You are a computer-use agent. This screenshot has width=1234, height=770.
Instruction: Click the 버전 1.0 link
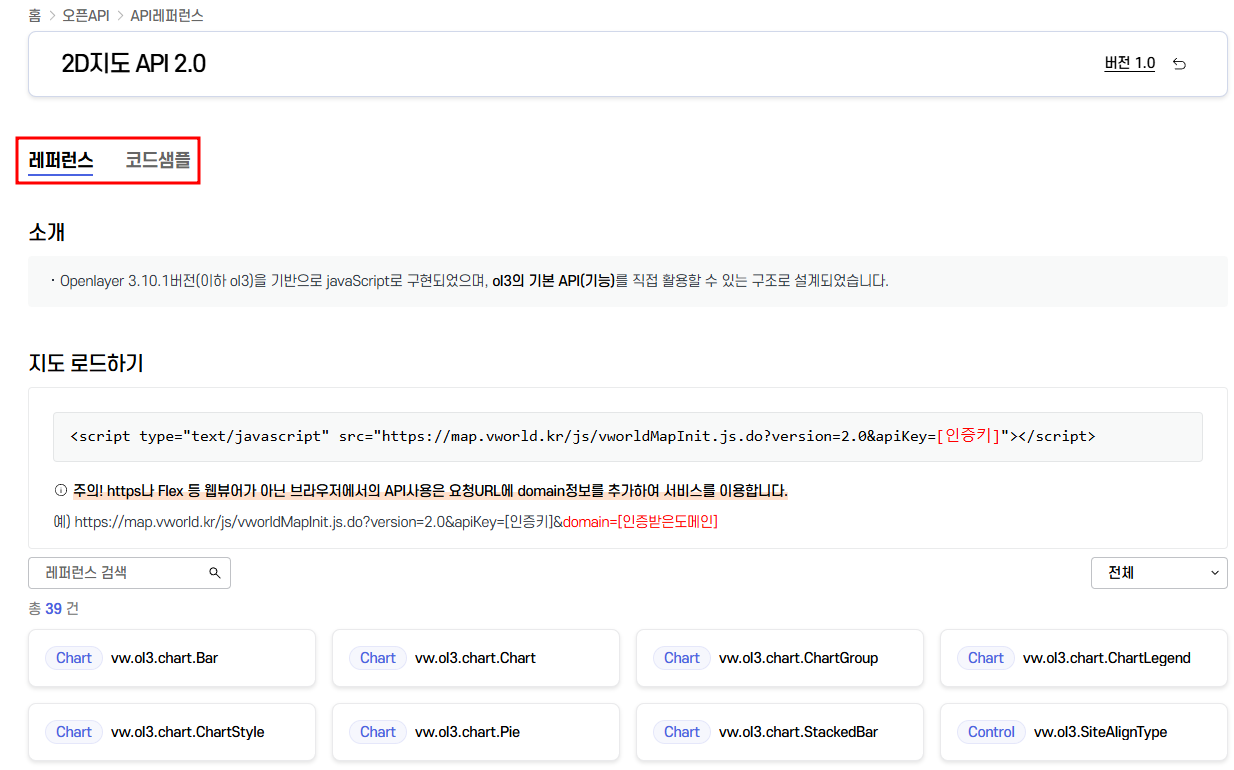point(1130,63)
